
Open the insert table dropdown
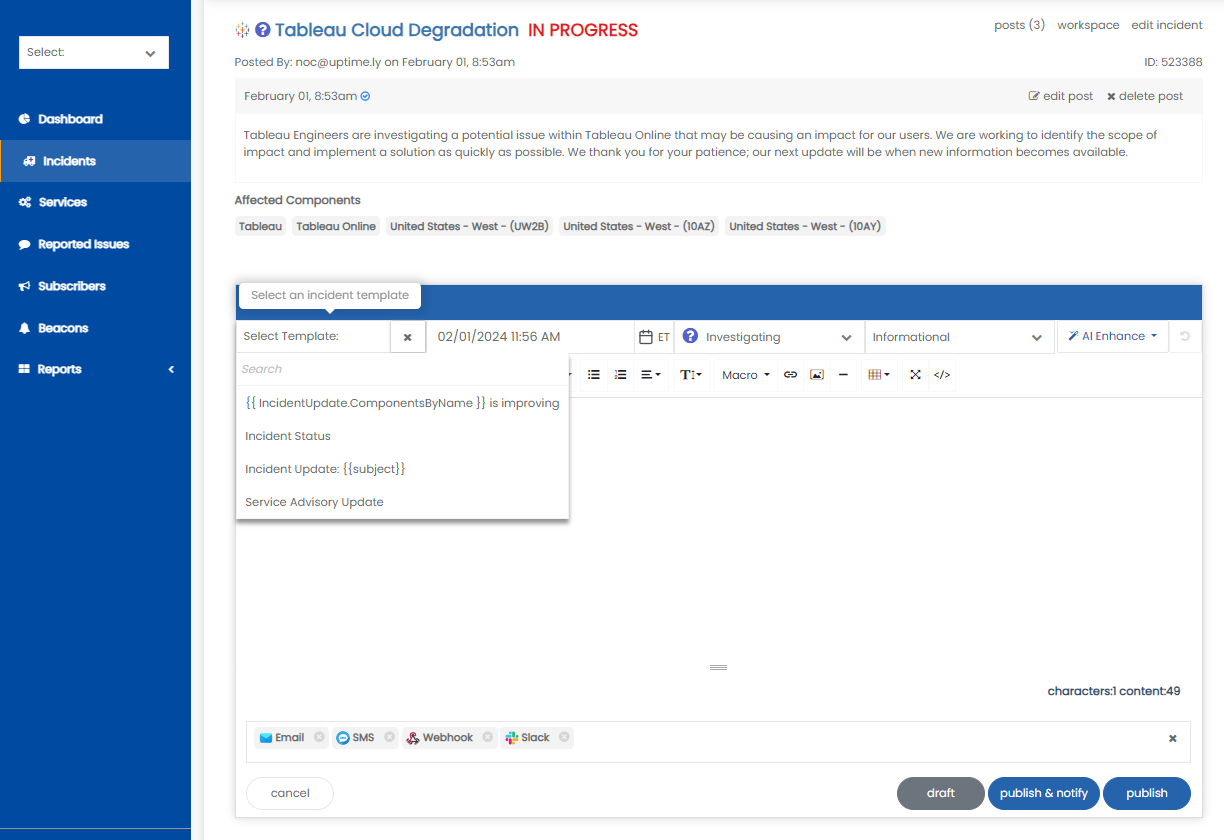(x=879, y=375)
